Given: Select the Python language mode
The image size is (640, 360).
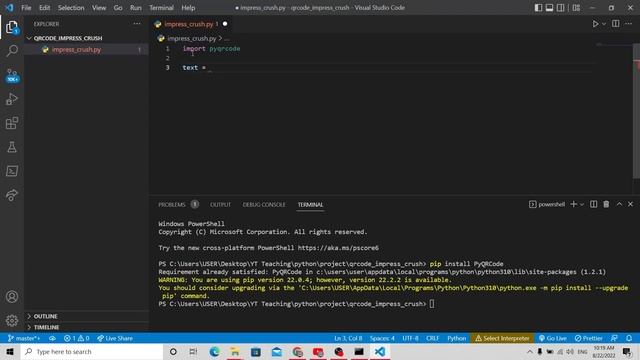Looking at the screenshot, I should click(456, 338).
